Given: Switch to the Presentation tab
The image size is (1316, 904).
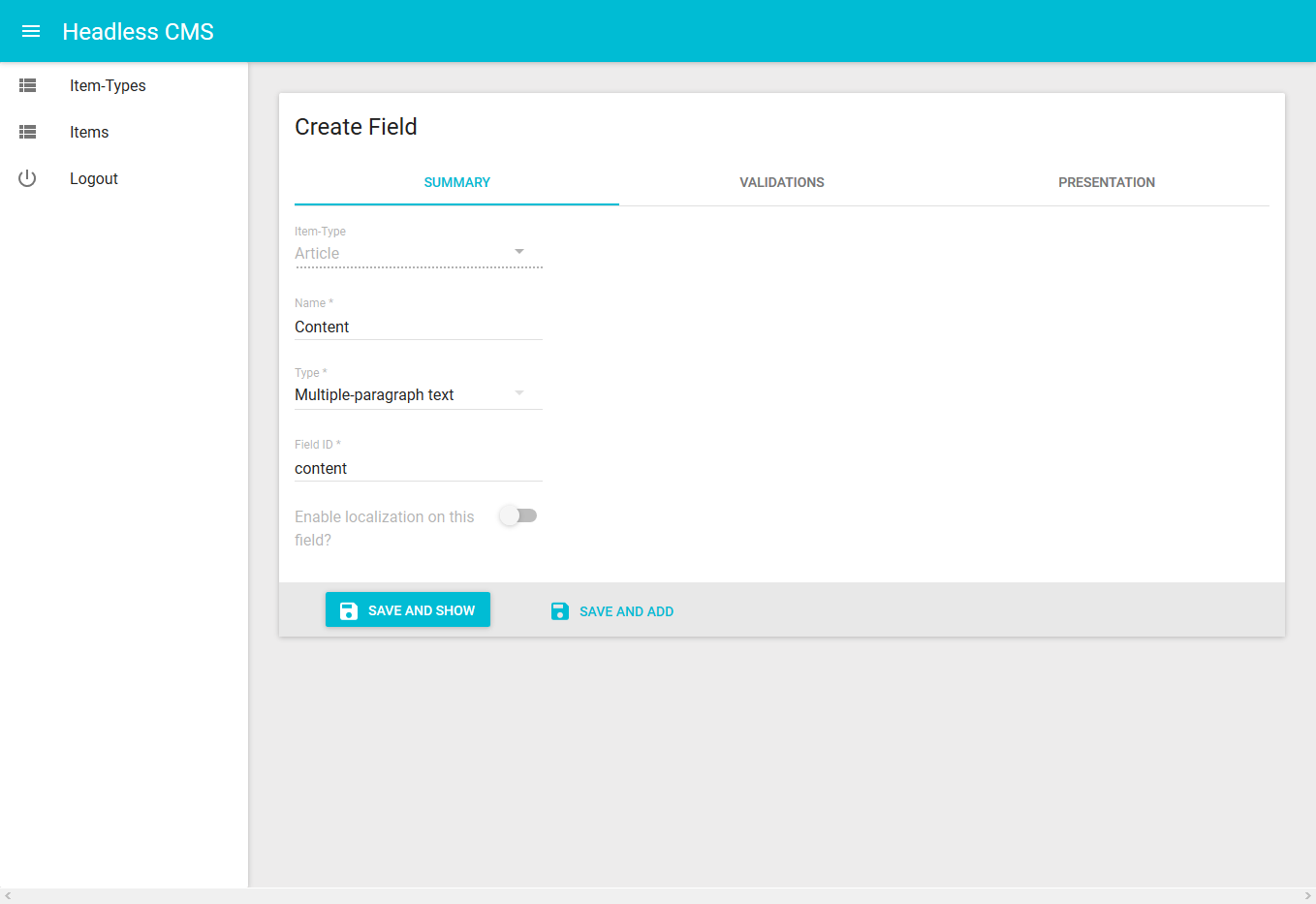Looking at the screenshot, I should tap(1107, 182).
